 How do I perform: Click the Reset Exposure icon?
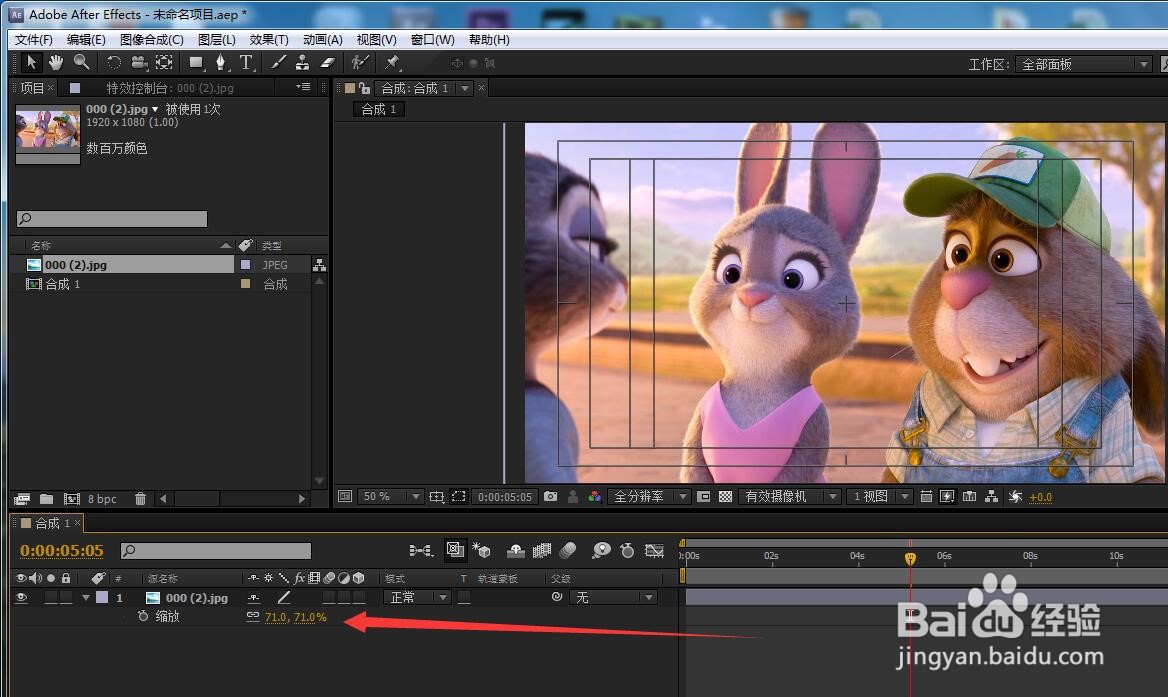1015,497
